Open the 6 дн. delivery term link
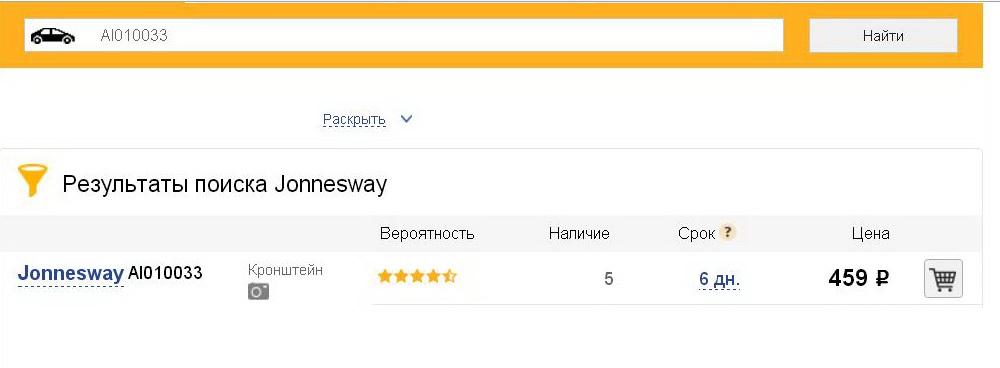This screenshot has width=1000, height=368. pos(719,279)
